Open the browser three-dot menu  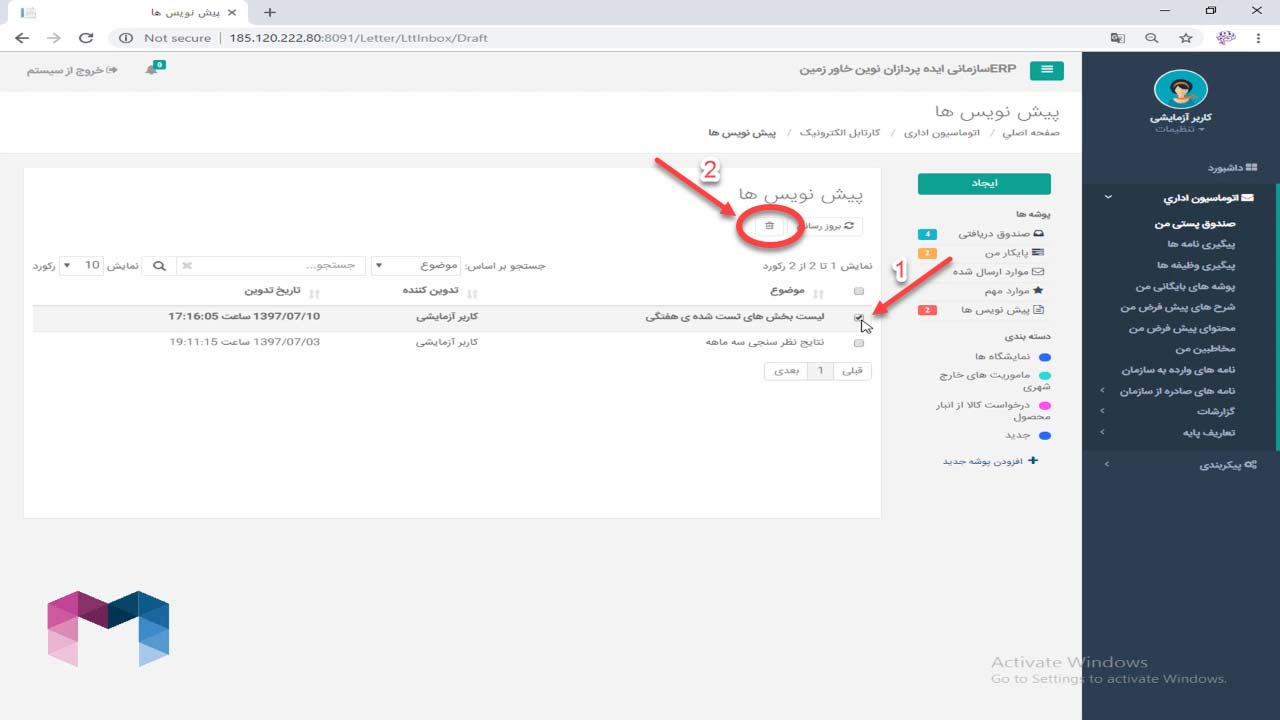[x=1258, y=38]
